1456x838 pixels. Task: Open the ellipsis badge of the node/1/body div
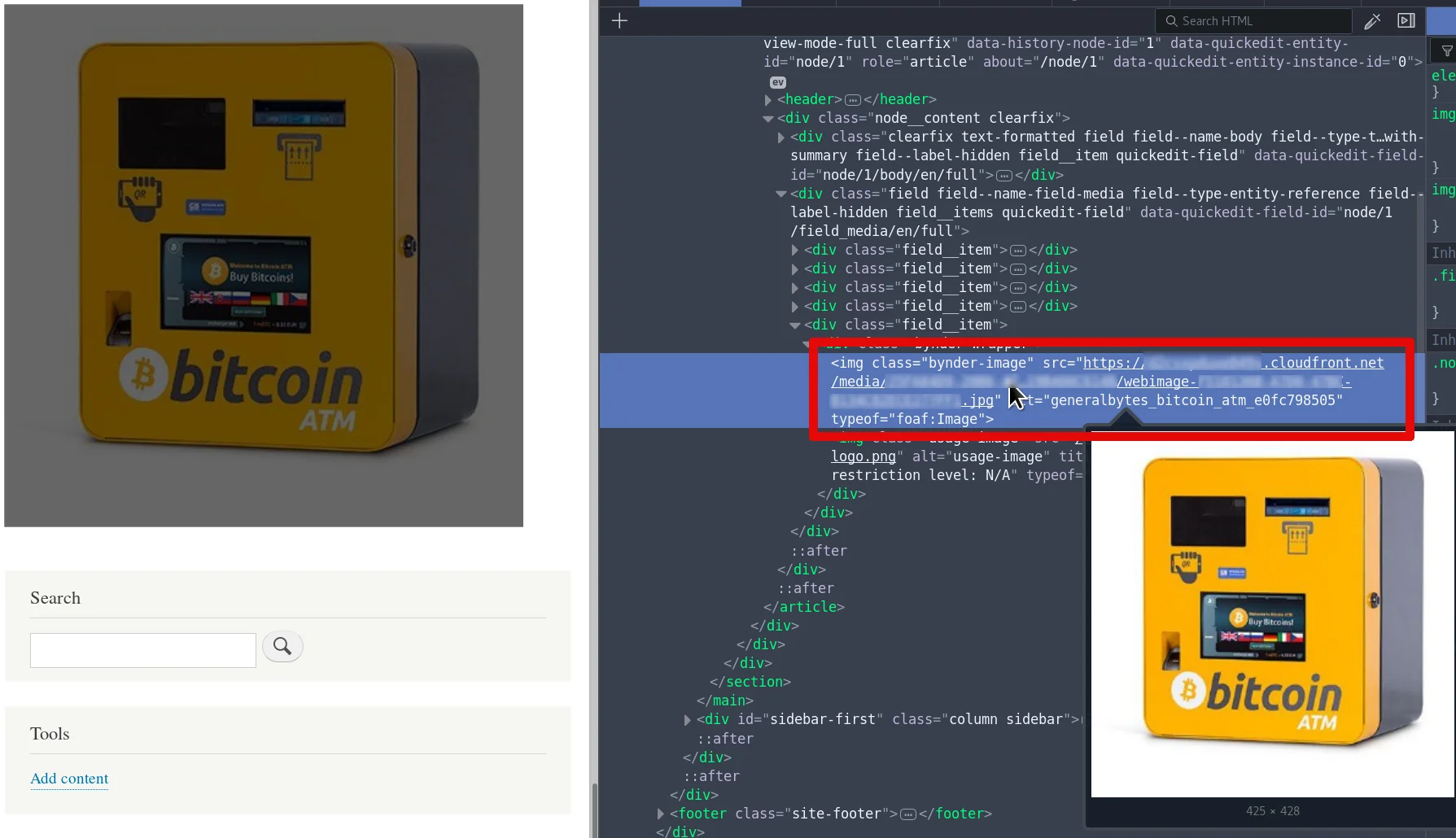(x=1004, y=176)
